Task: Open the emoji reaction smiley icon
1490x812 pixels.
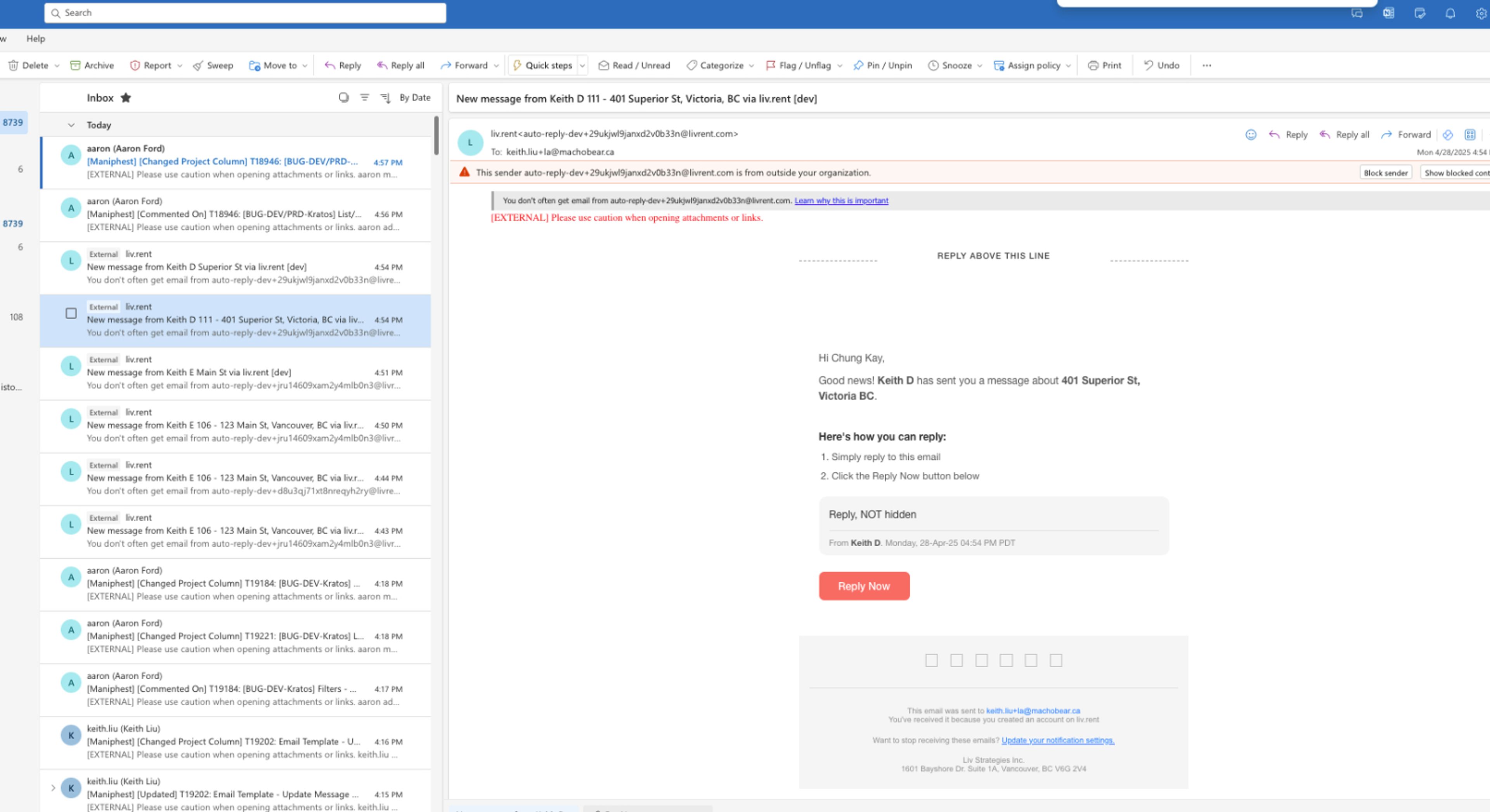Action: 1251,135
